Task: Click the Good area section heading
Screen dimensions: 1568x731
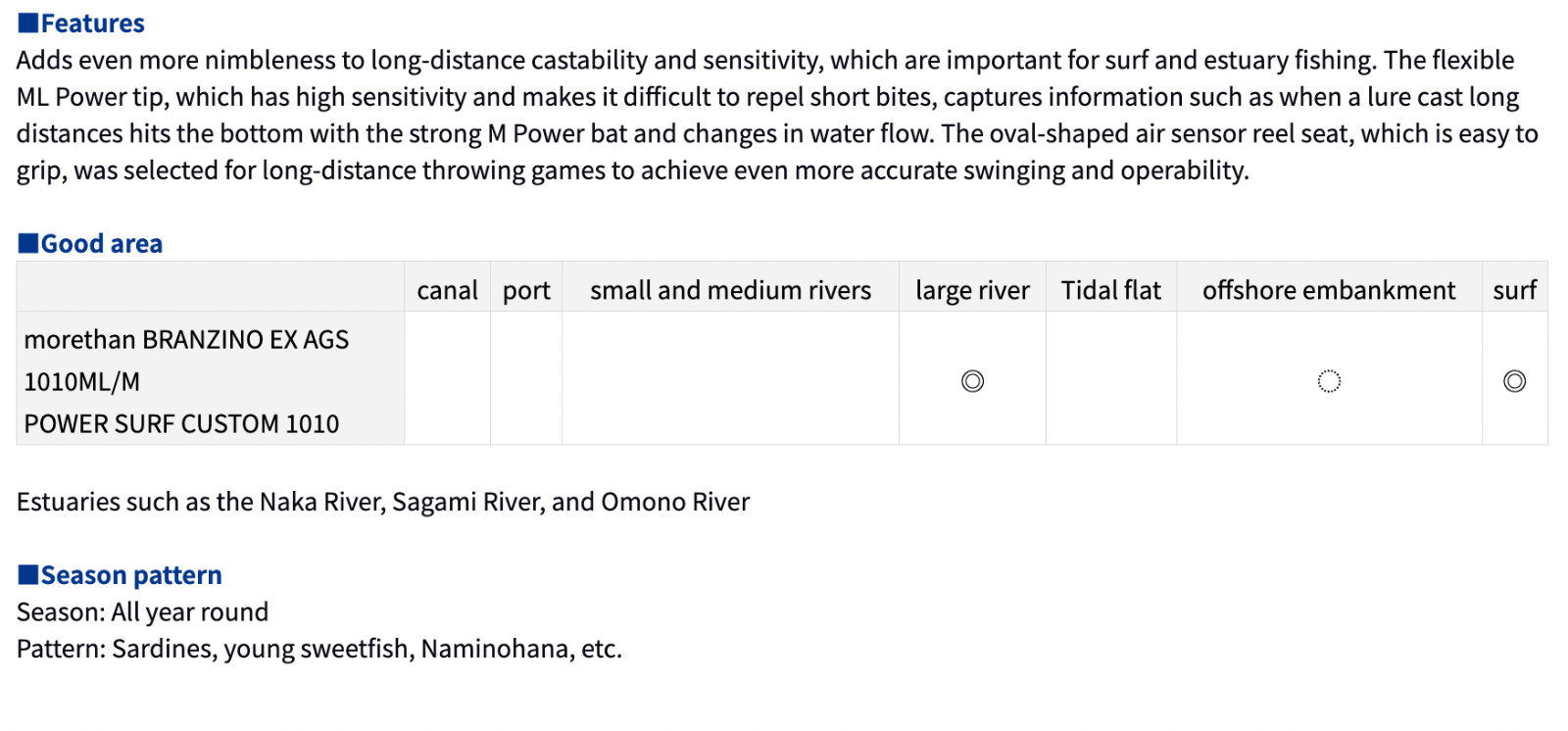Action: coord(101,244)
